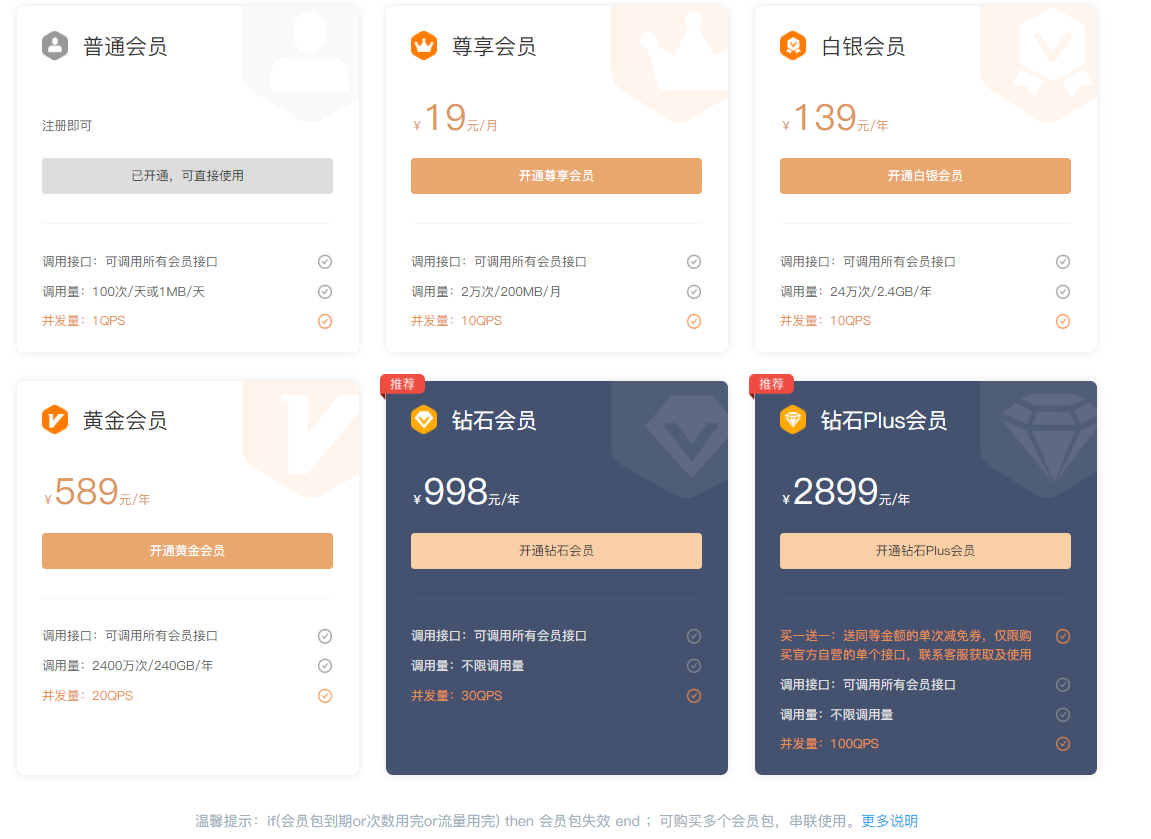The width and height of the screenshot is (1151, 839).
Task: Click the check icon next to 100QPS
Action: 1062,744
